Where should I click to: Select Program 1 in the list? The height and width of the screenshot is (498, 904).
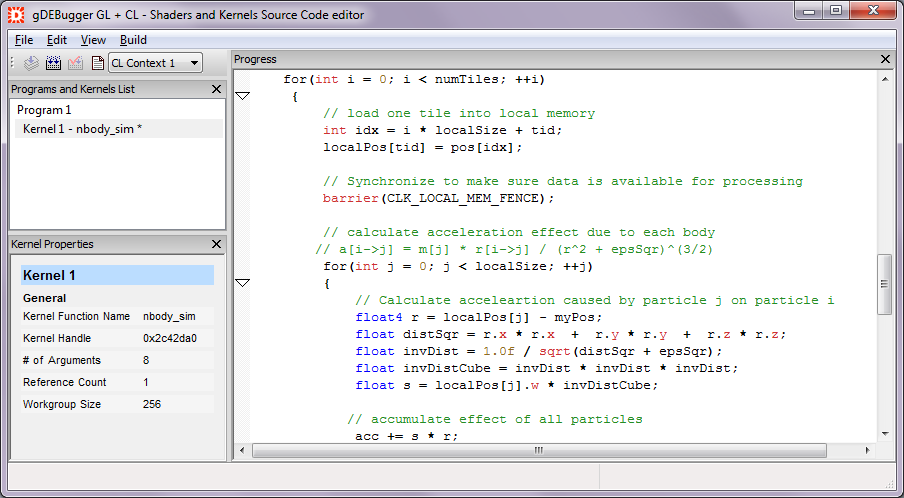click(44, 110)
